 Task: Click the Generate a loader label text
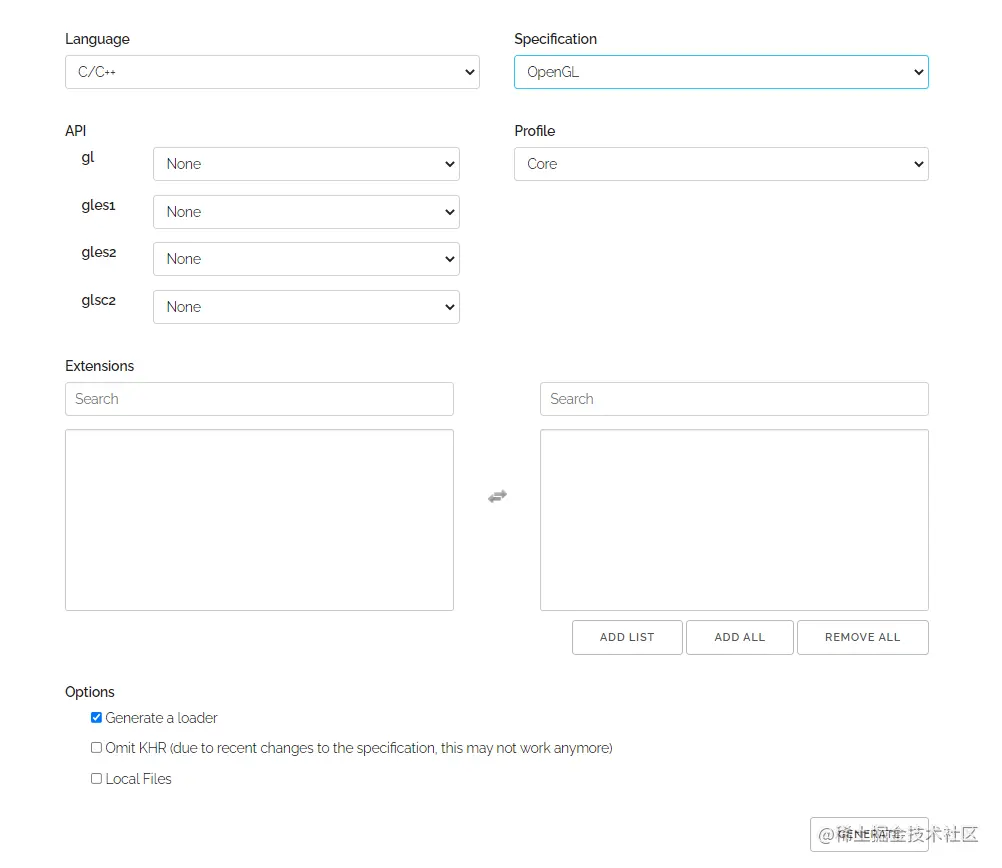point(162,718)
